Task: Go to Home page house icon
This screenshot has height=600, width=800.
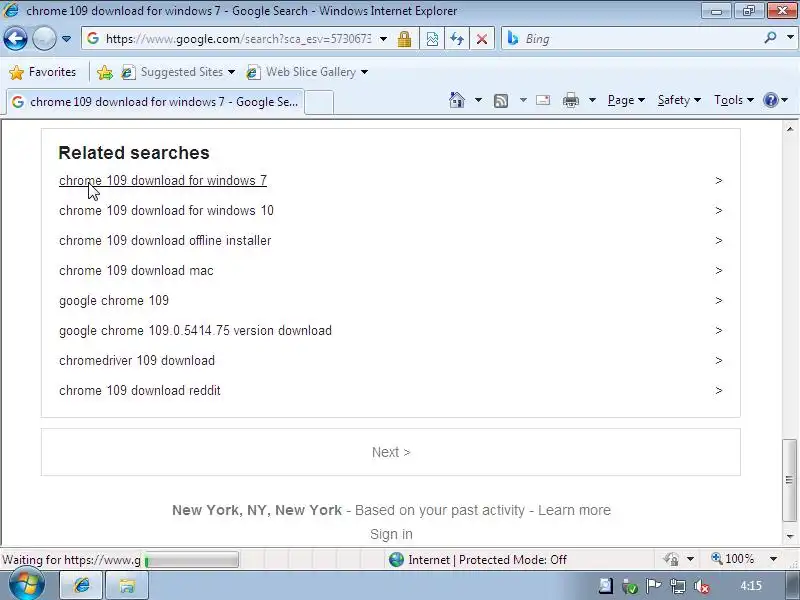Action: pyautogui.click(x=457, y=100)
